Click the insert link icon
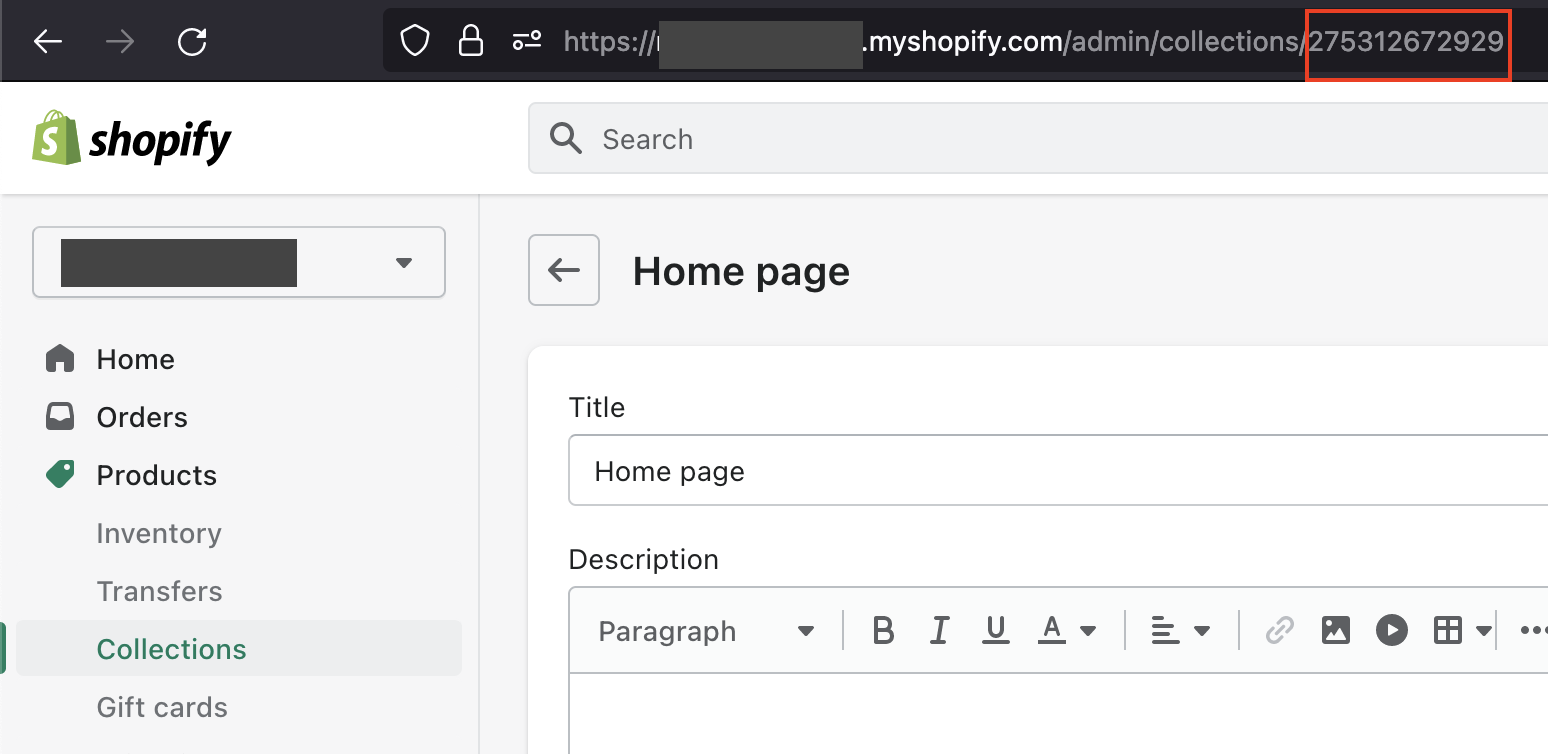1548x754 pixels. [1279, 631]
